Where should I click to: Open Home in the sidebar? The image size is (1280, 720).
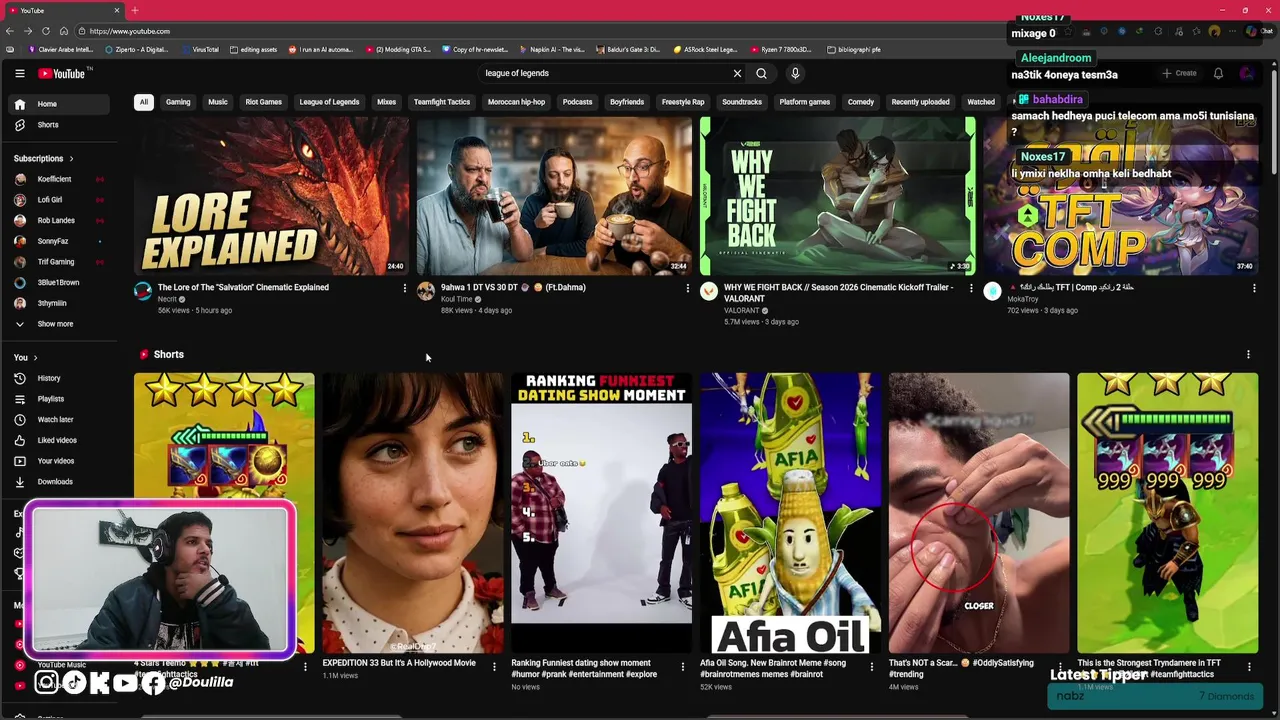[61, 104]
